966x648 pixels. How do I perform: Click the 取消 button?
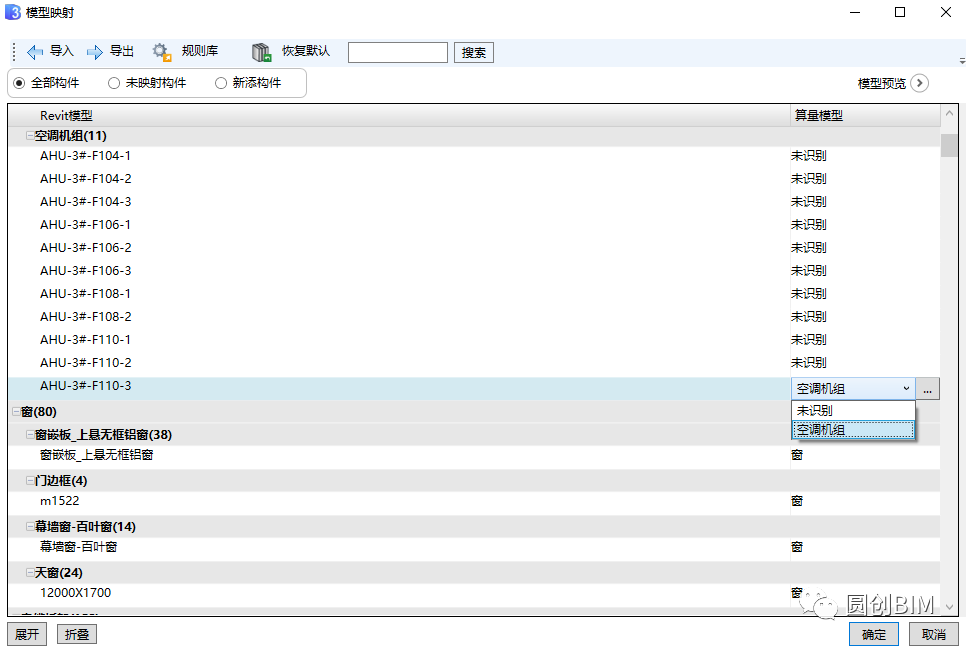[x=934, y=634]
